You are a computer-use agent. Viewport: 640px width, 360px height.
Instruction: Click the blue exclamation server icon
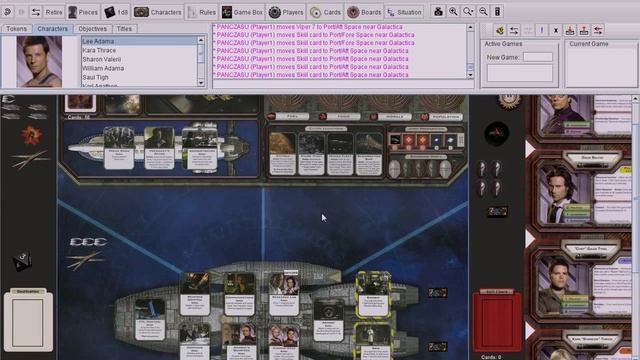point(542,30)
